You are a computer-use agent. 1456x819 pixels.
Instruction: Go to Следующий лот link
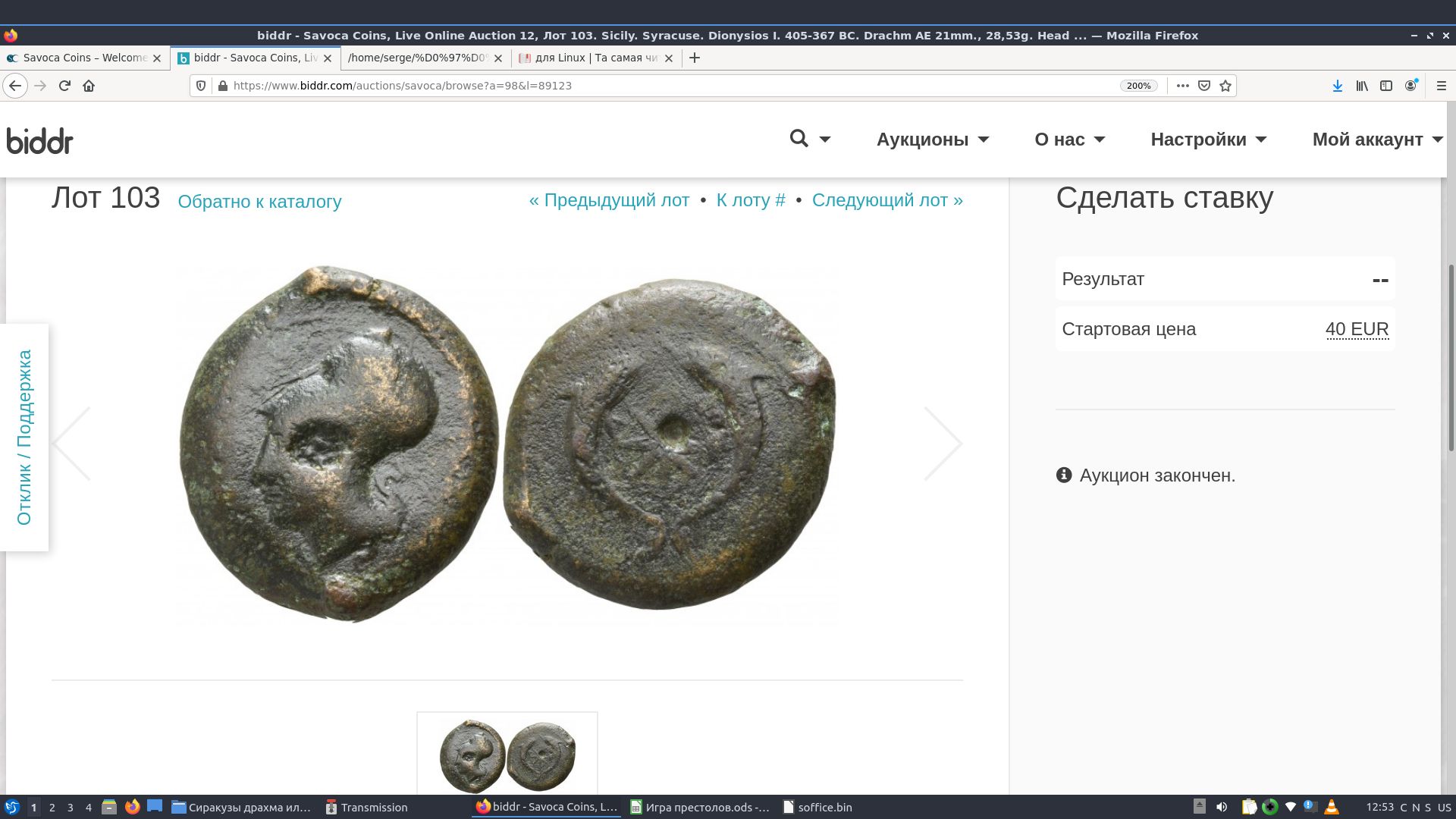887,200
